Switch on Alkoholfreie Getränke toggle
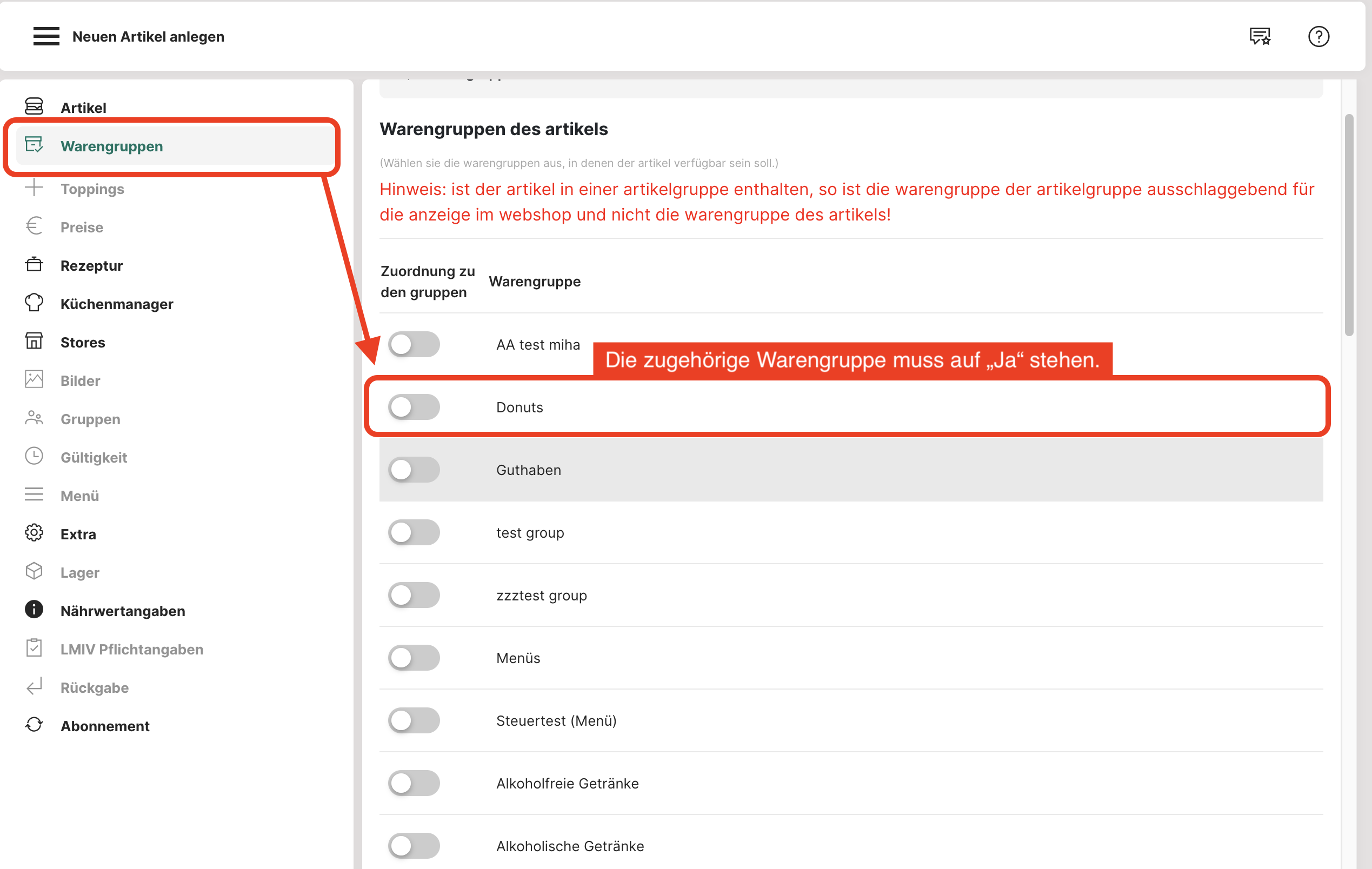 414,783
